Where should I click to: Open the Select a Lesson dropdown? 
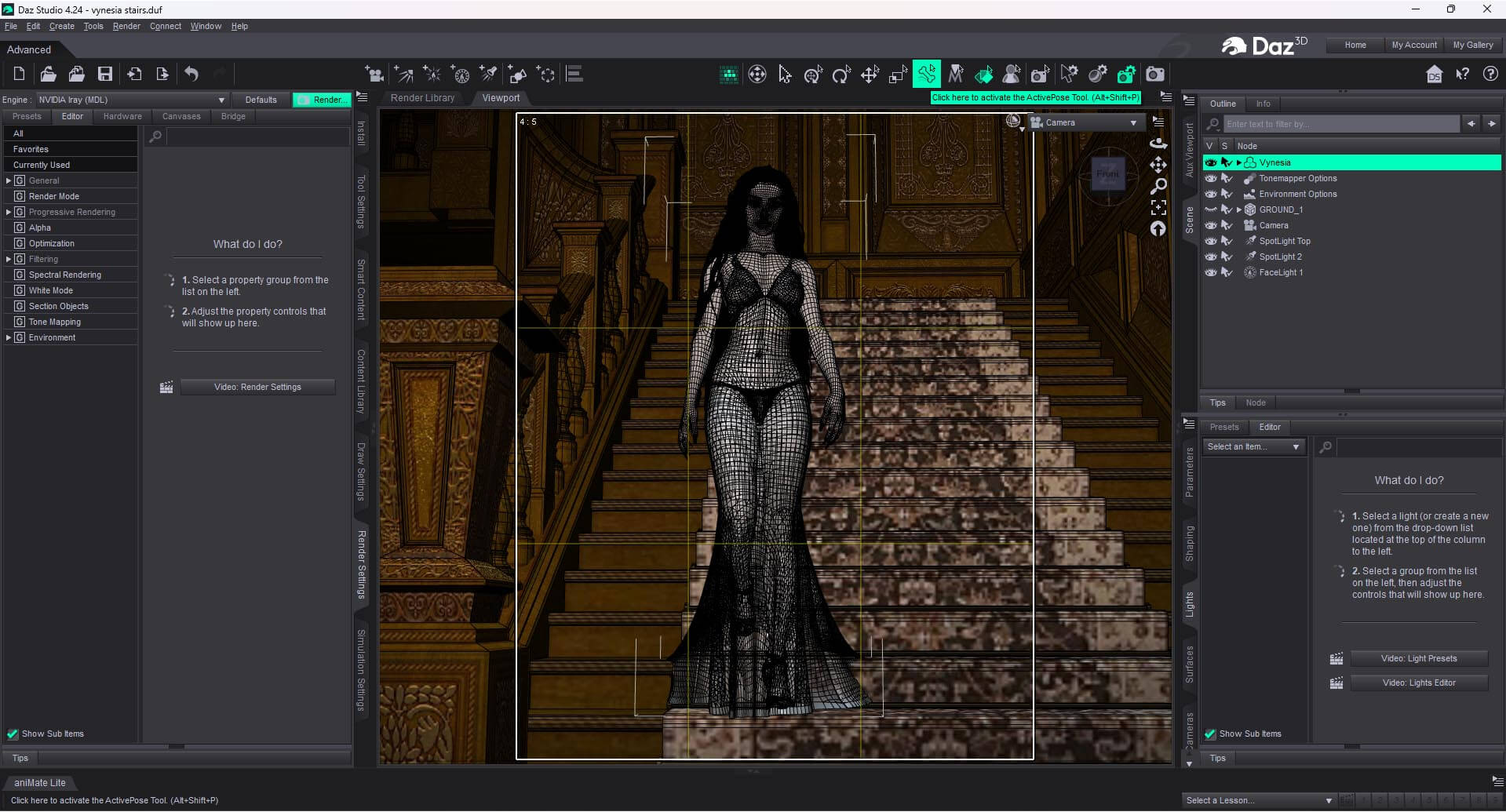point(1260,800)
